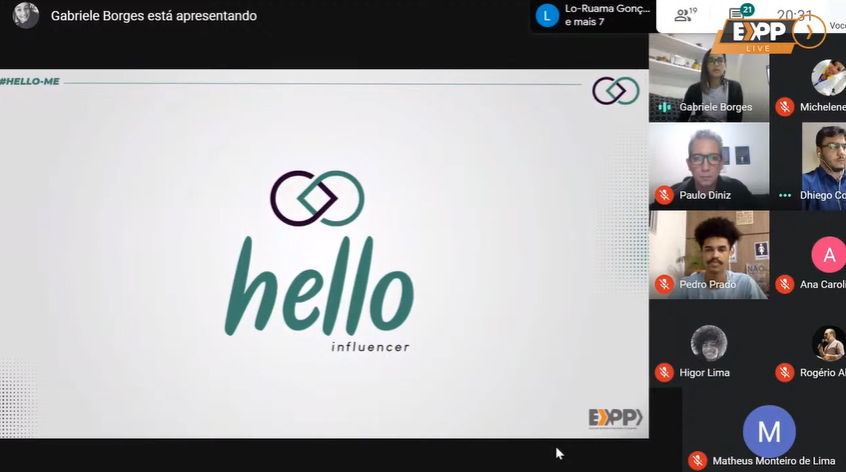Click Higor Lima profile picture
The width and height of the screenshot is (846, 472).
pyautogui.click(x=709, y=343)
